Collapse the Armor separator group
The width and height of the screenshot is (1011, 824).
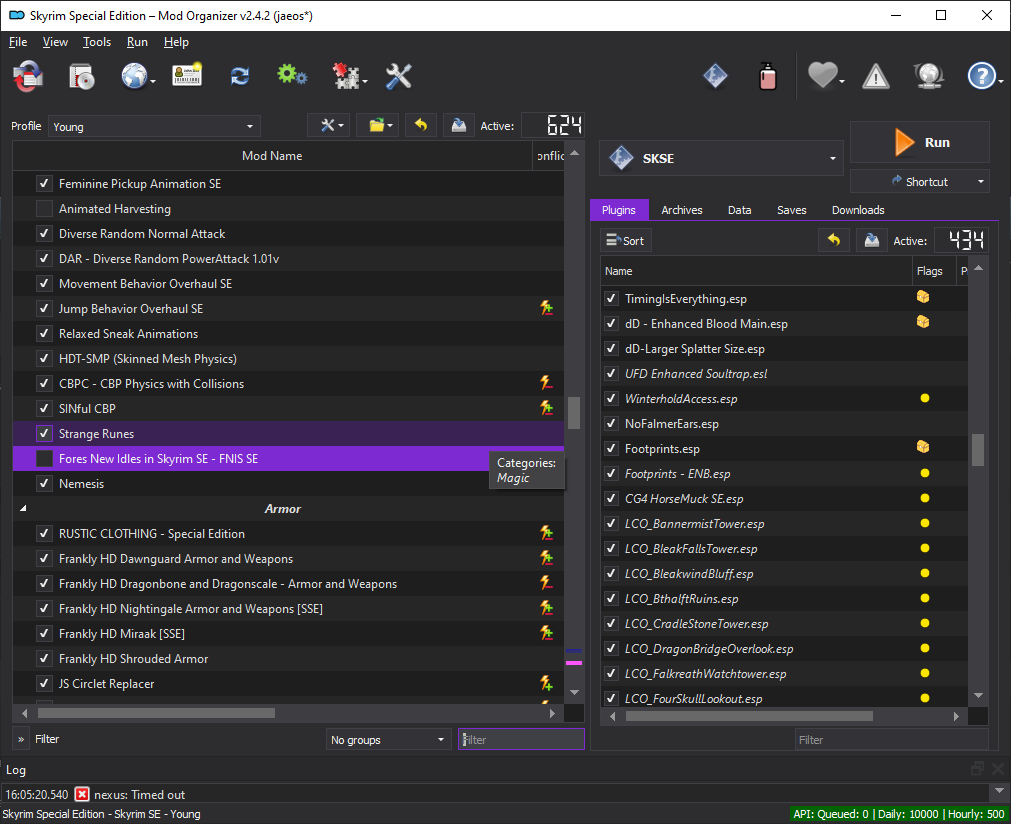click(x=23, y=509)
